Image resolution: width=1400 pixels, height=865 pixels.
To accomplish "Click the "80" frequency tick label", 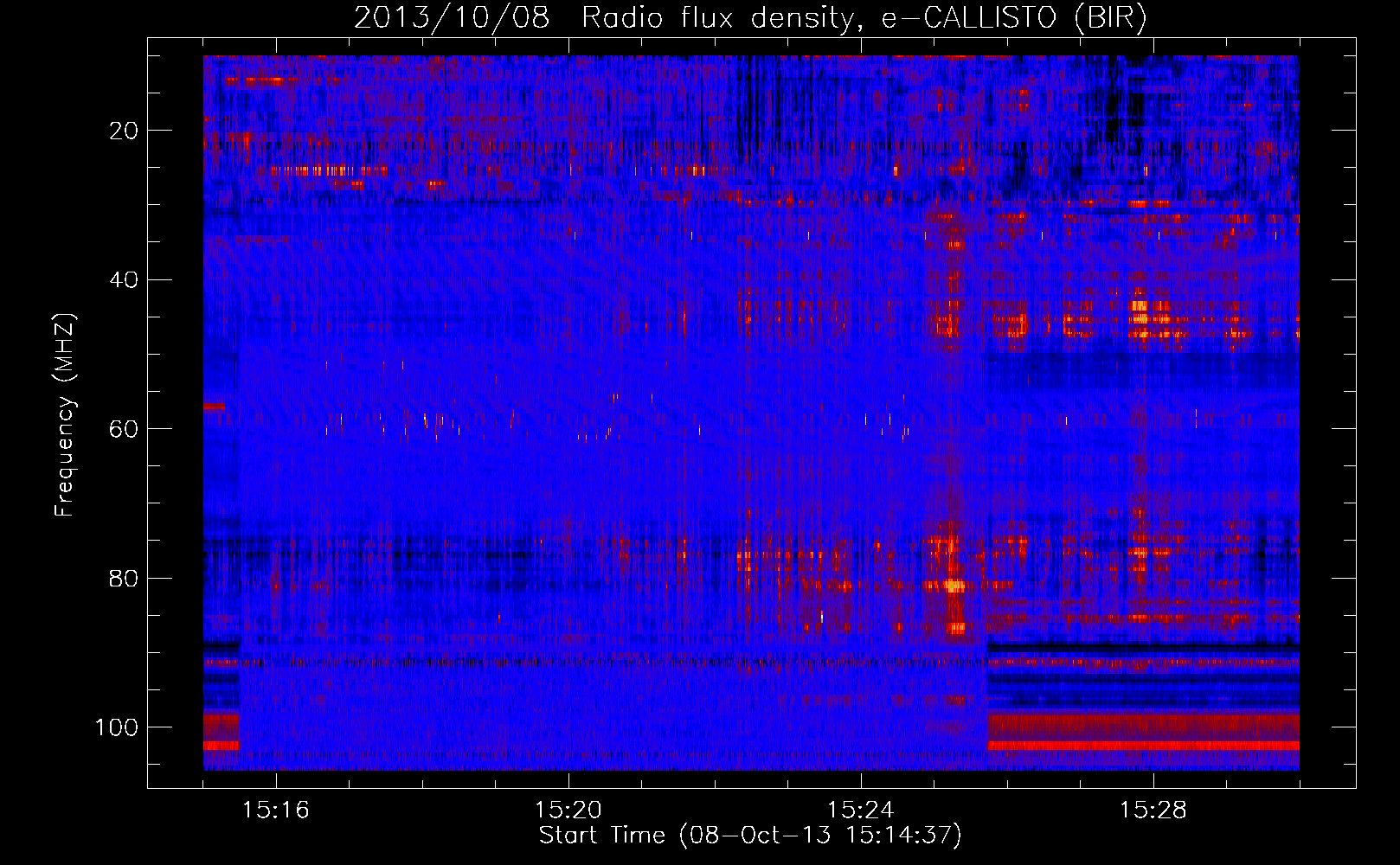I will point(124,579).
